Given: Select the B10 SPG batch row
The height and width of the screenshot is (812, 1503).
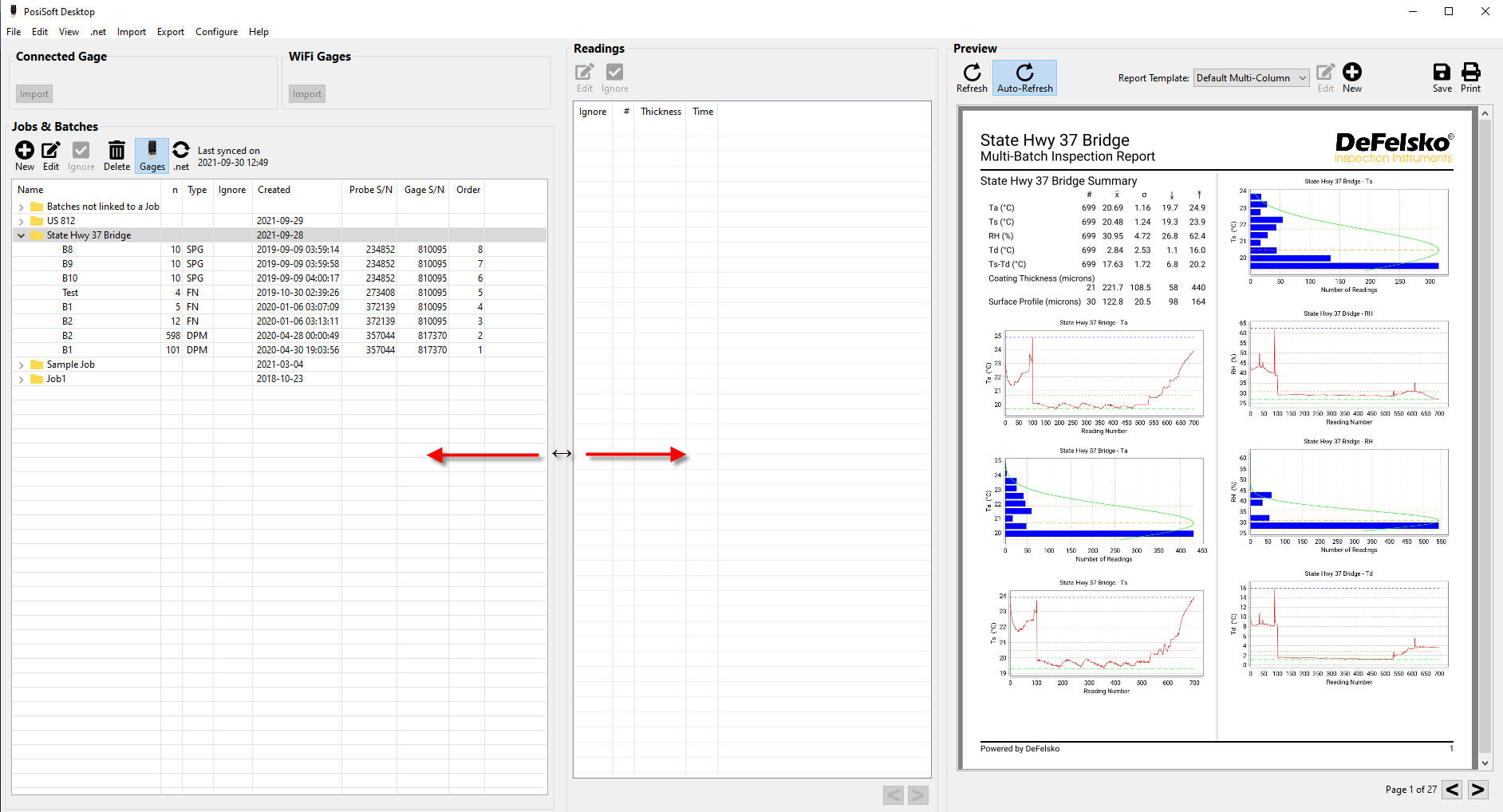Looking at the screenshot, I should click(70, 278).
